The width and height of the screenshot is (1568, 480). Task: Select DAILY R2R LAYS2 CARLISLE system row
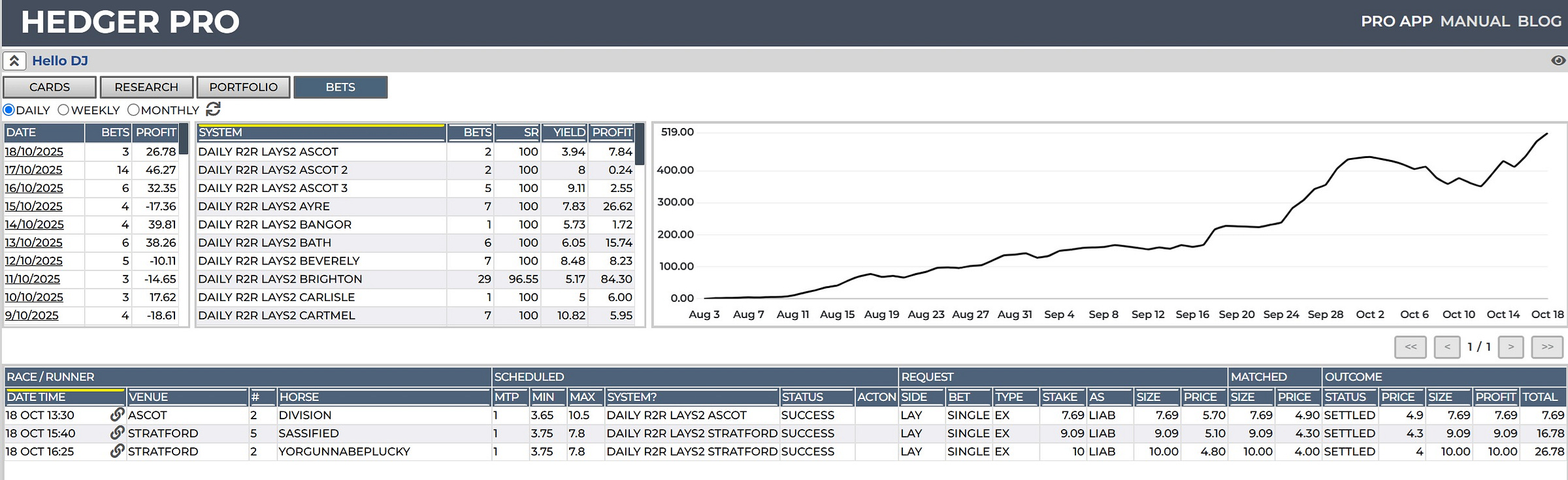pos(416,297)
